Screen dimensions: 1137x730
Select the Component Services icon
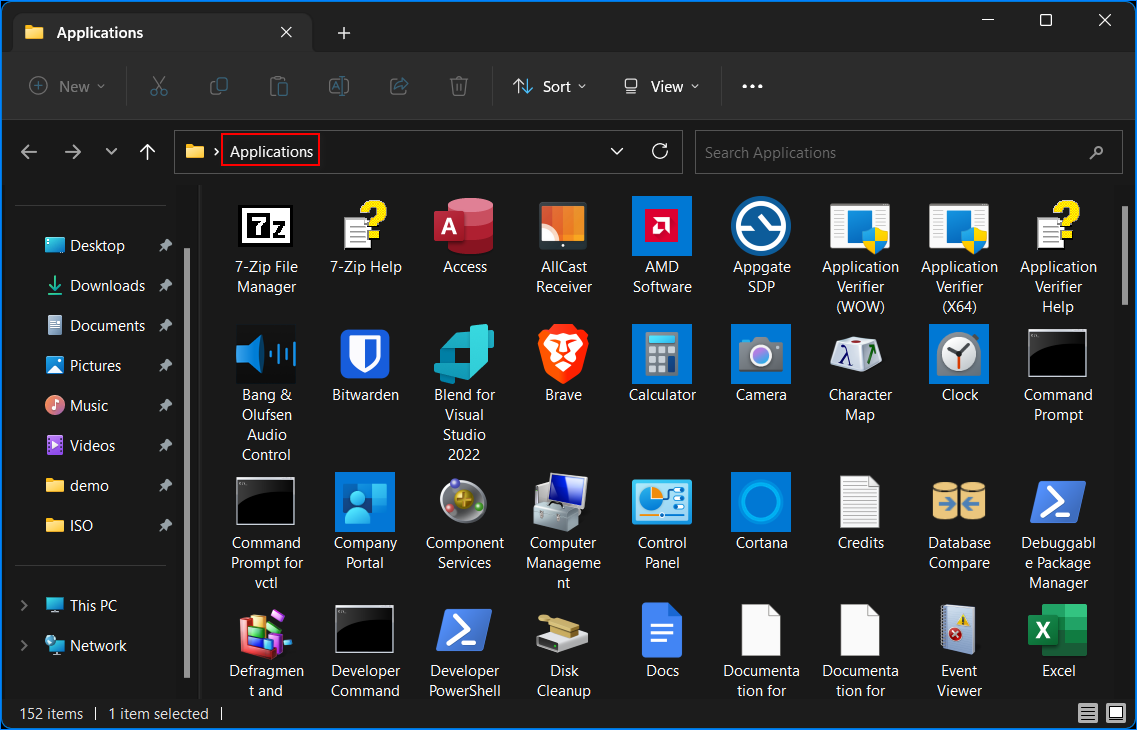point(464,501)
